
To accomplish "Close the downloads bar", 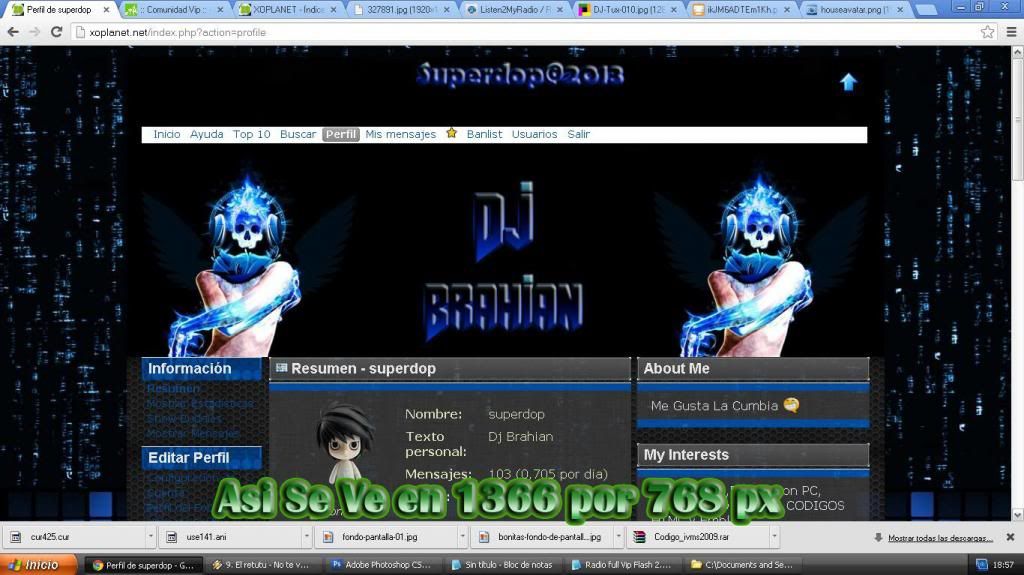I will 1010,537.
